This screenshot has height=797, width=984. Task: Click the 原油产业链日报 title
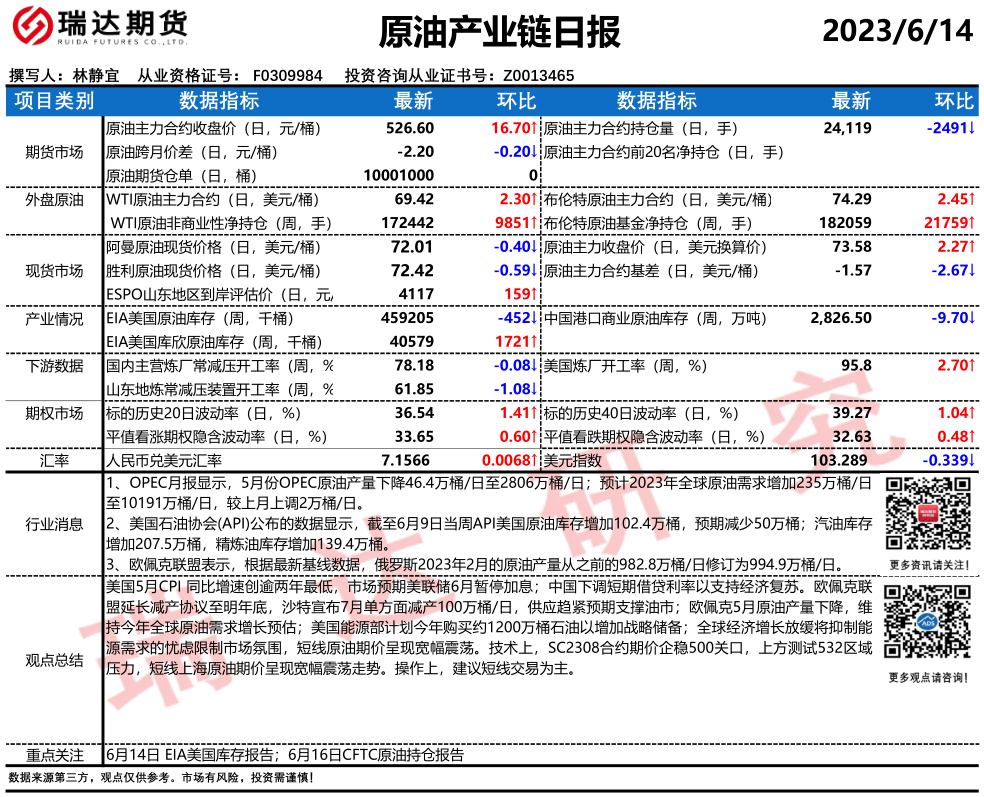click(x=500, y=33)
